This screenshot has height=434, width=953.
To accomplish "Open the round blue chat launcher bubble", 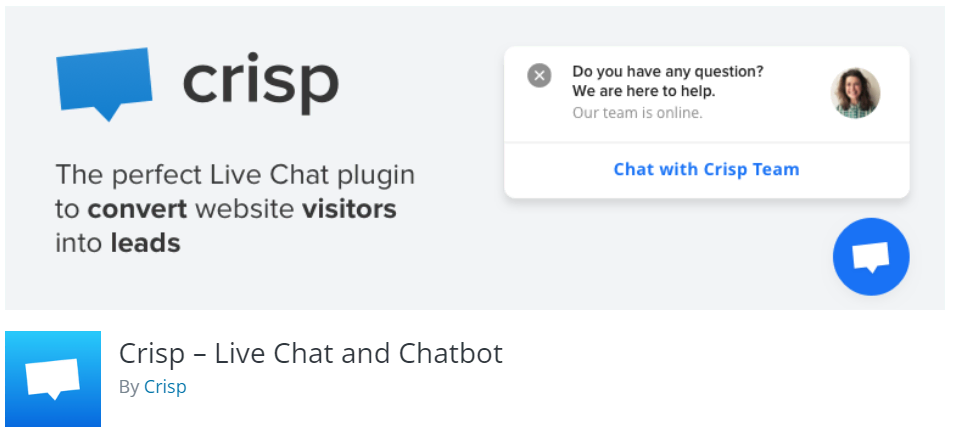I will click(871, 257).
